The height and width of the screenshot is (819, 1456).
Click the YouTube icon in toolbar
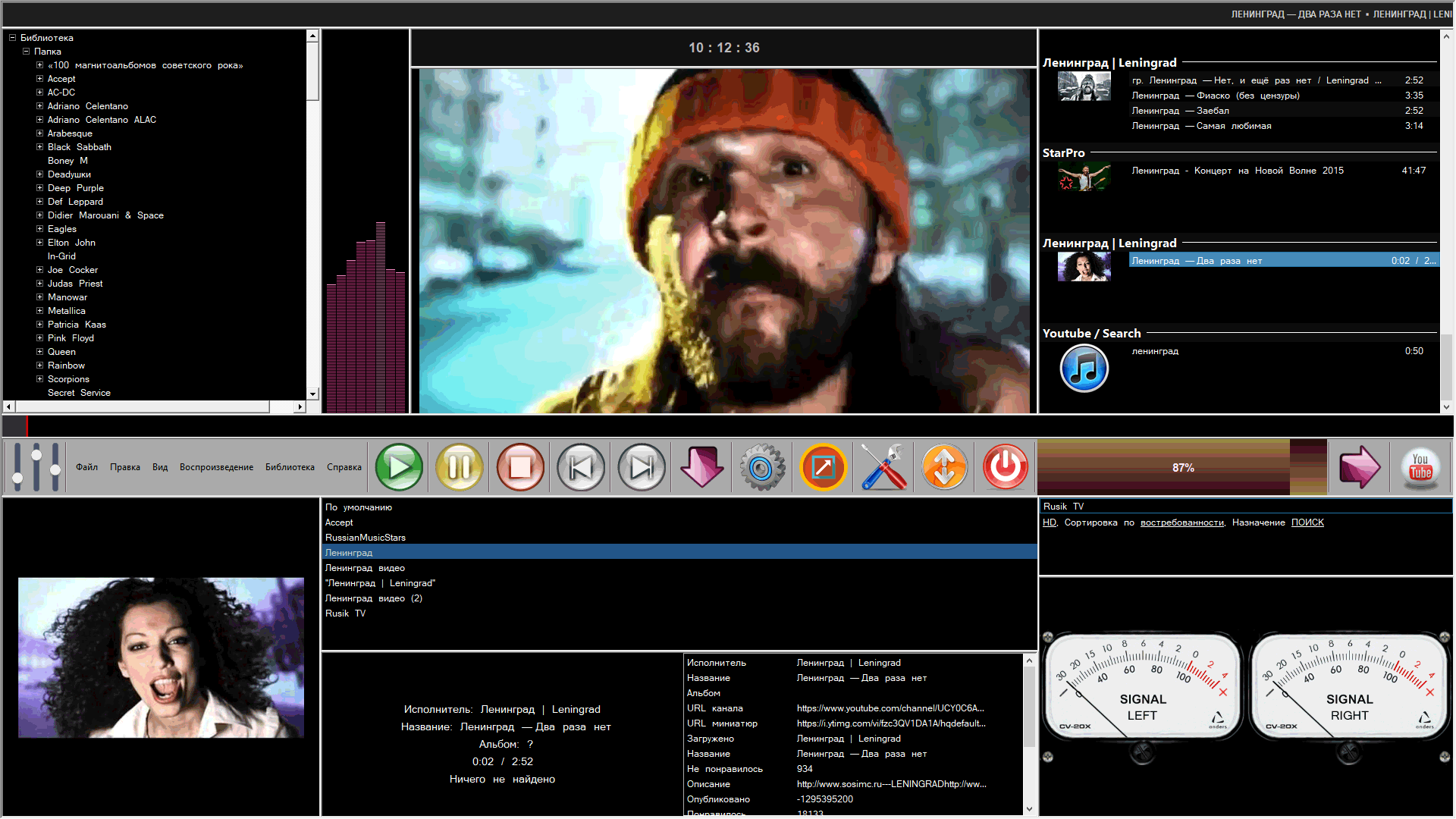pyautogui.click(x=1420, y=467)
